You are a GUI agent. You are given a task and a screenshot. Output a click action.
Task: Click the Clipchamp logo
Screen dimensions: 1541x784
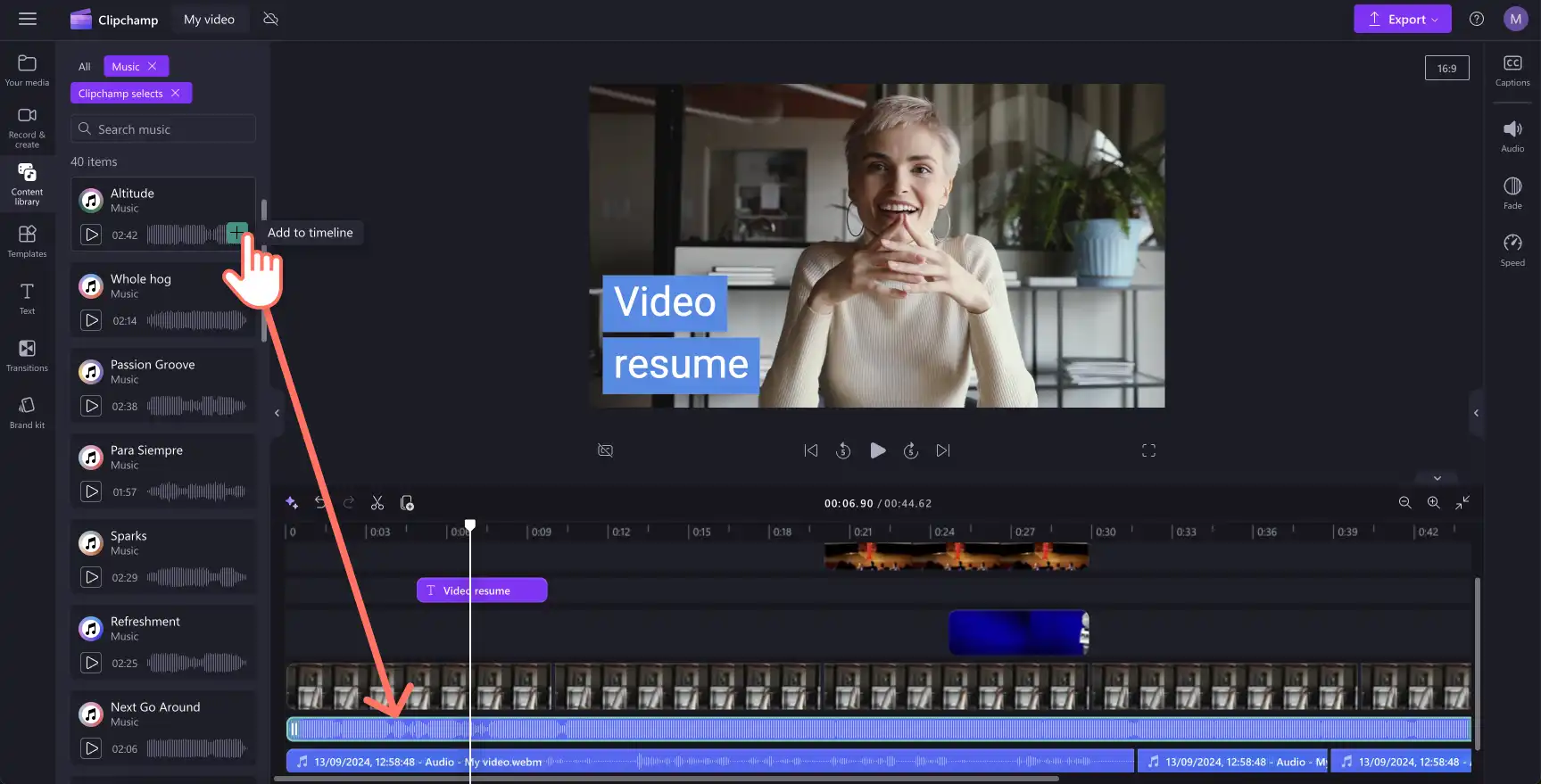(x=114, y=20)
